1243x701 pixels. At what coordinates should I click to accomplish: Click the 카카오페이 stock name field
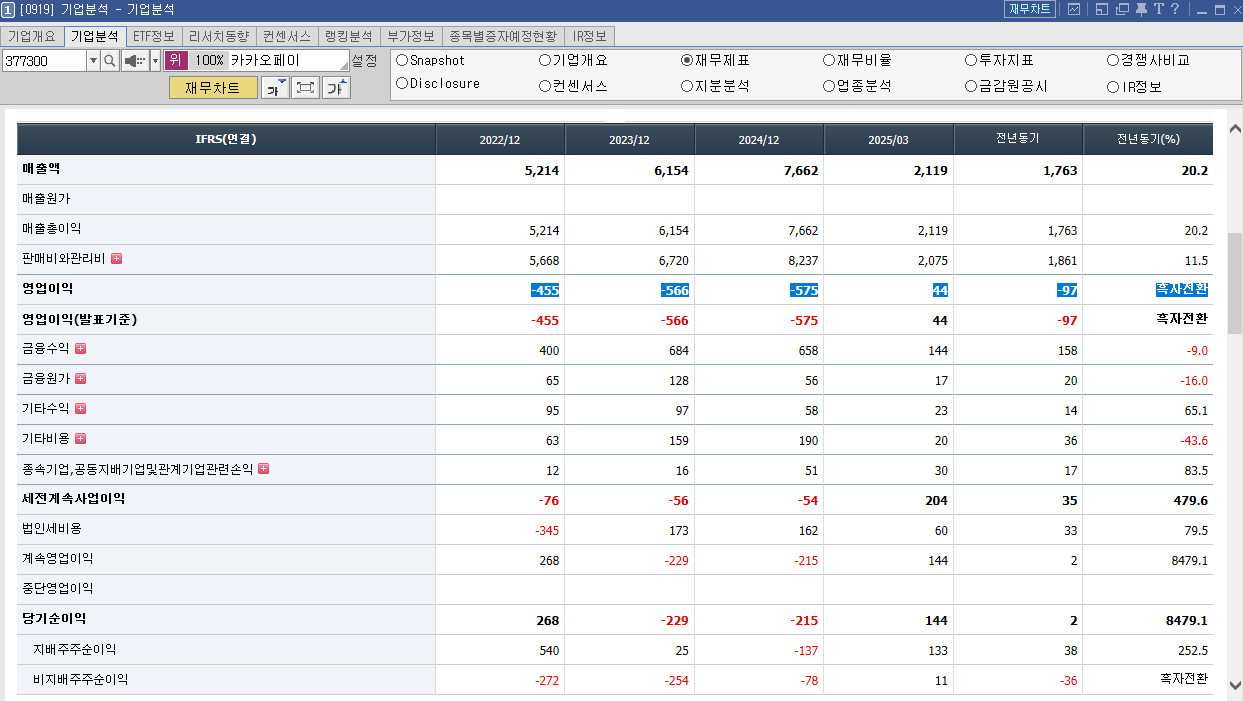point(288,60)
